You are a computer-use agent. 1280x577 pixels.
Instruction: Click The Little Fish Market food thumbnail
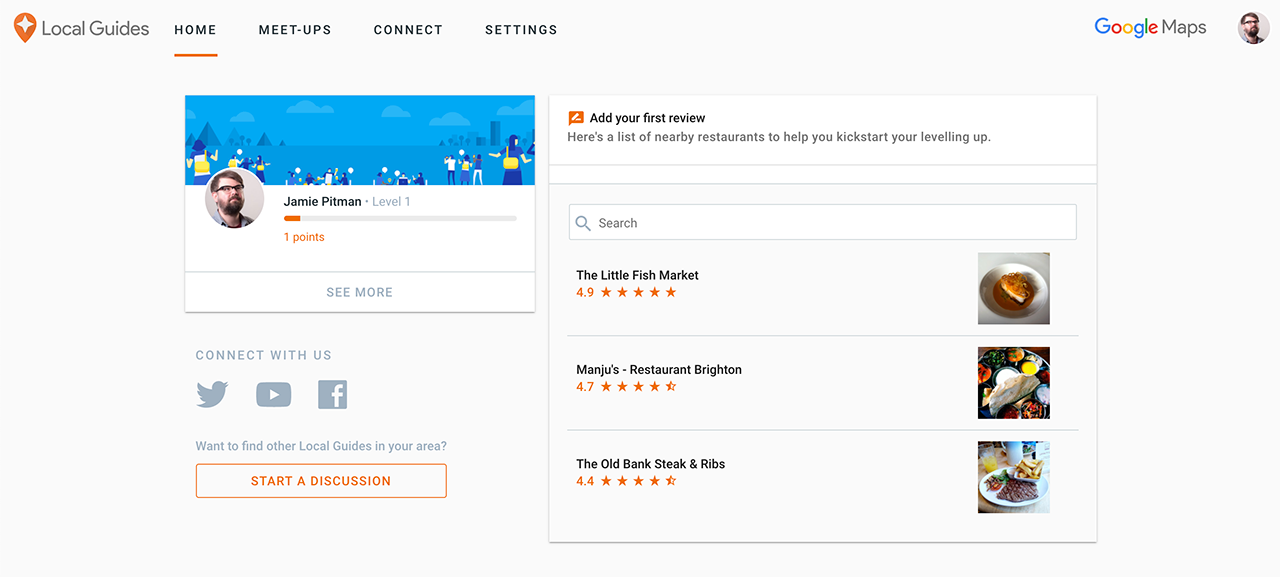(x=1013, y=288)
